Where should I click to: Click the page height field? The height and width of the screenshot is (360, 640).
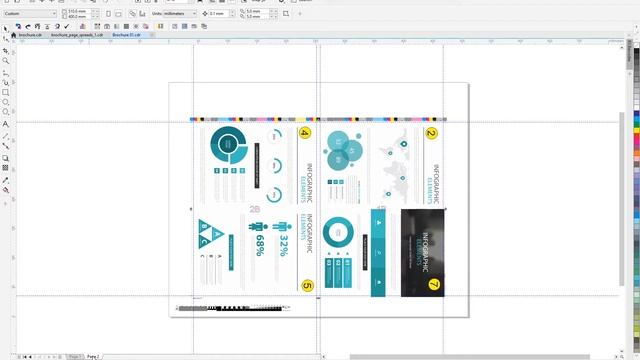(79, 16)
